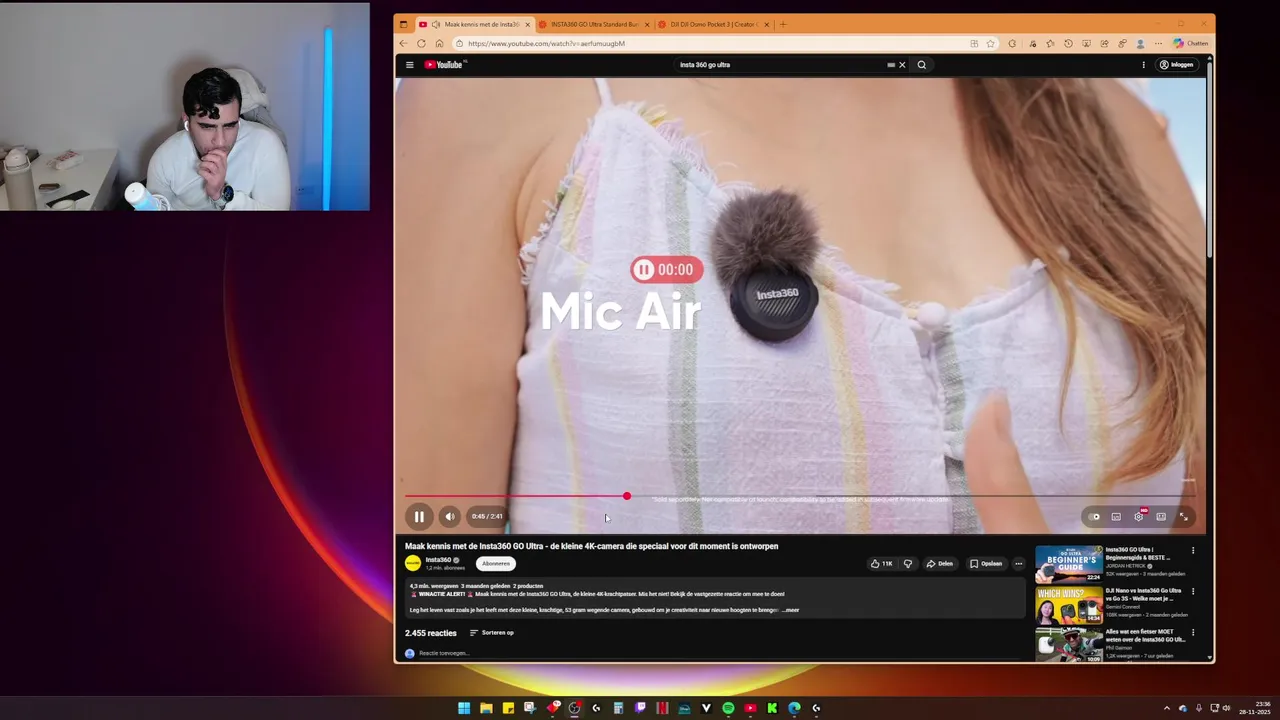
Task: Switch to theater mode in the player
Action: click(x=1161, y=517)
